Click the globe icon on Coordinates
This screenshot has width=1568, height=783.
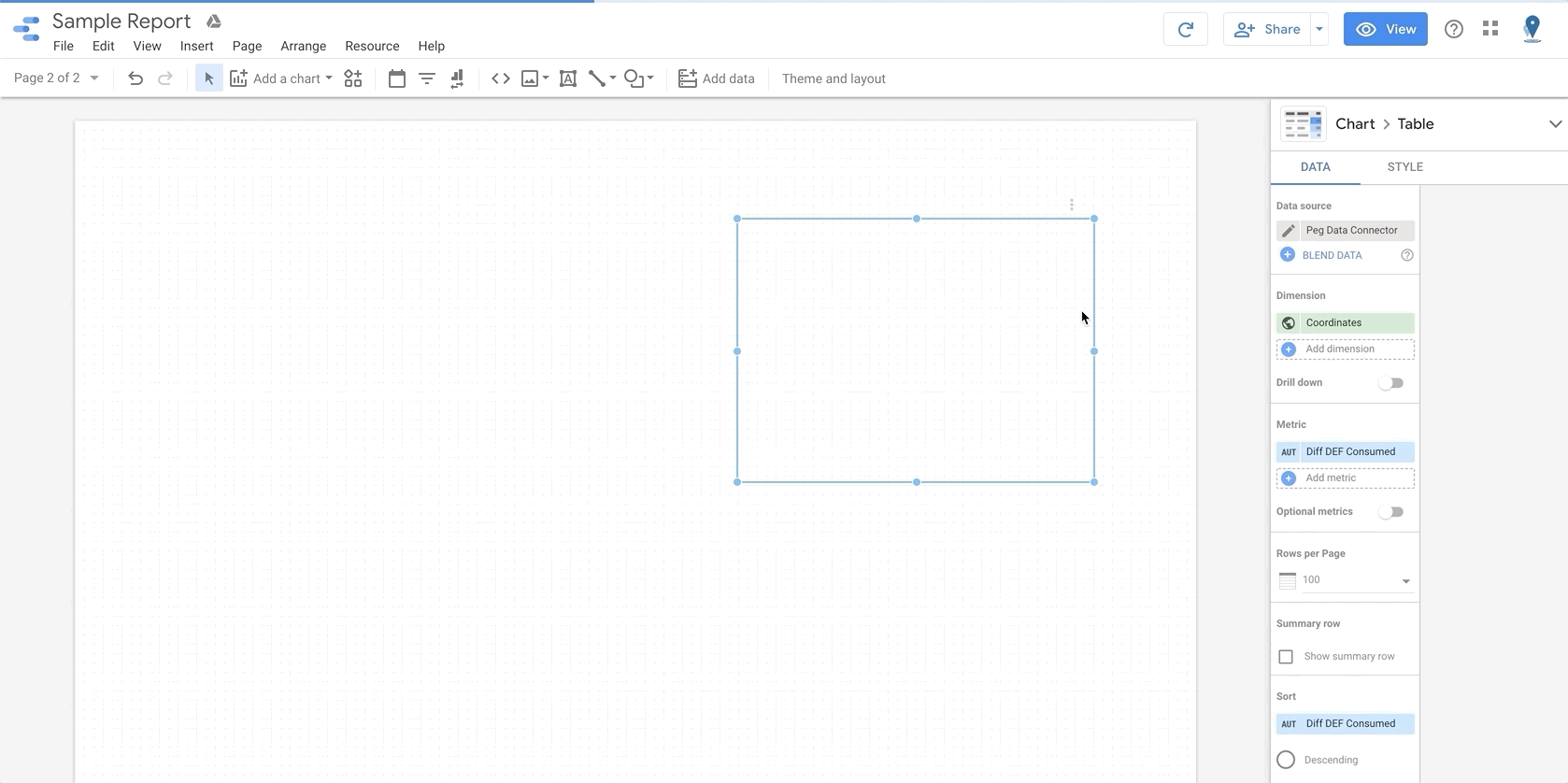[1289, 323]
